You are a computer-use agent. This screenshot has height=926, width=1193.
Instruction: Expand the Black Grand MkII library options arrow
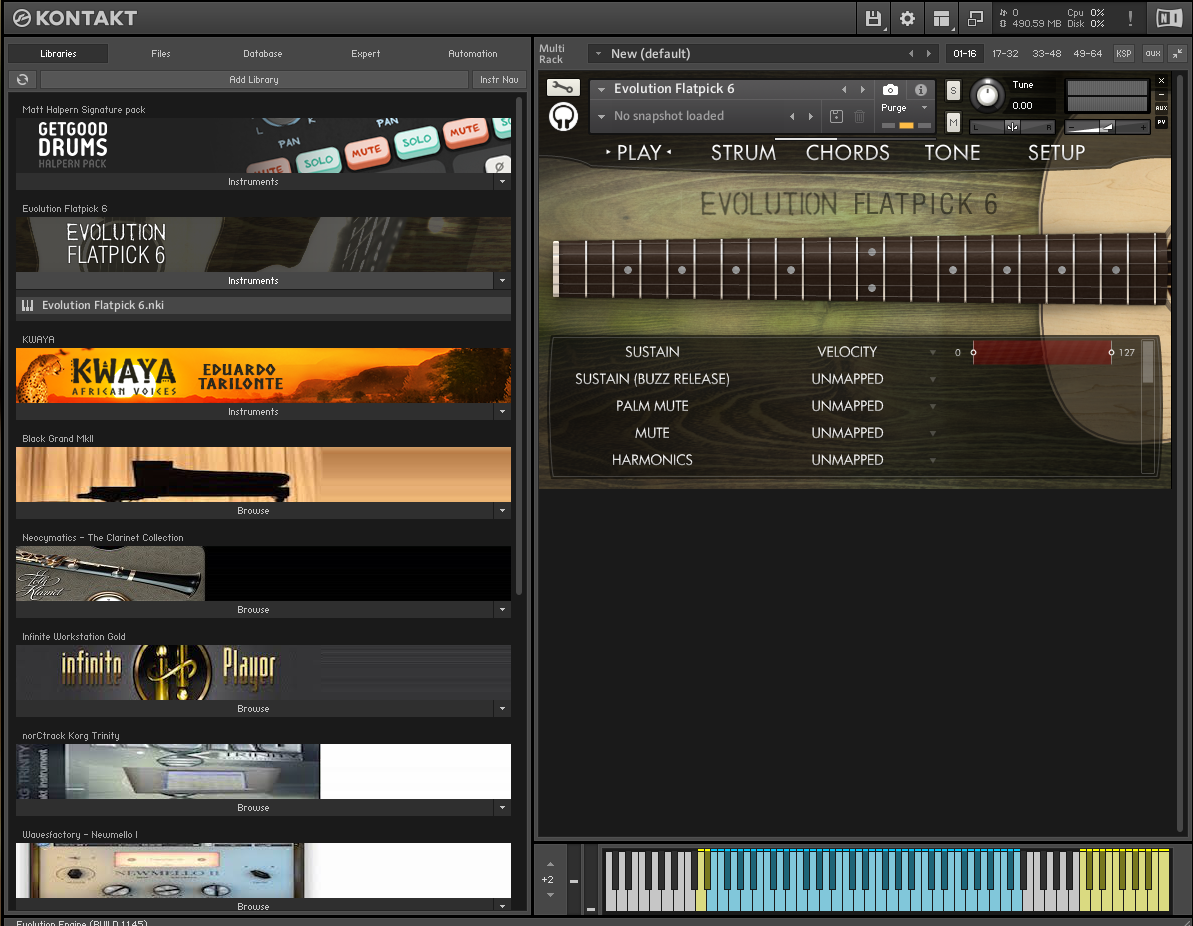[502, 511]
